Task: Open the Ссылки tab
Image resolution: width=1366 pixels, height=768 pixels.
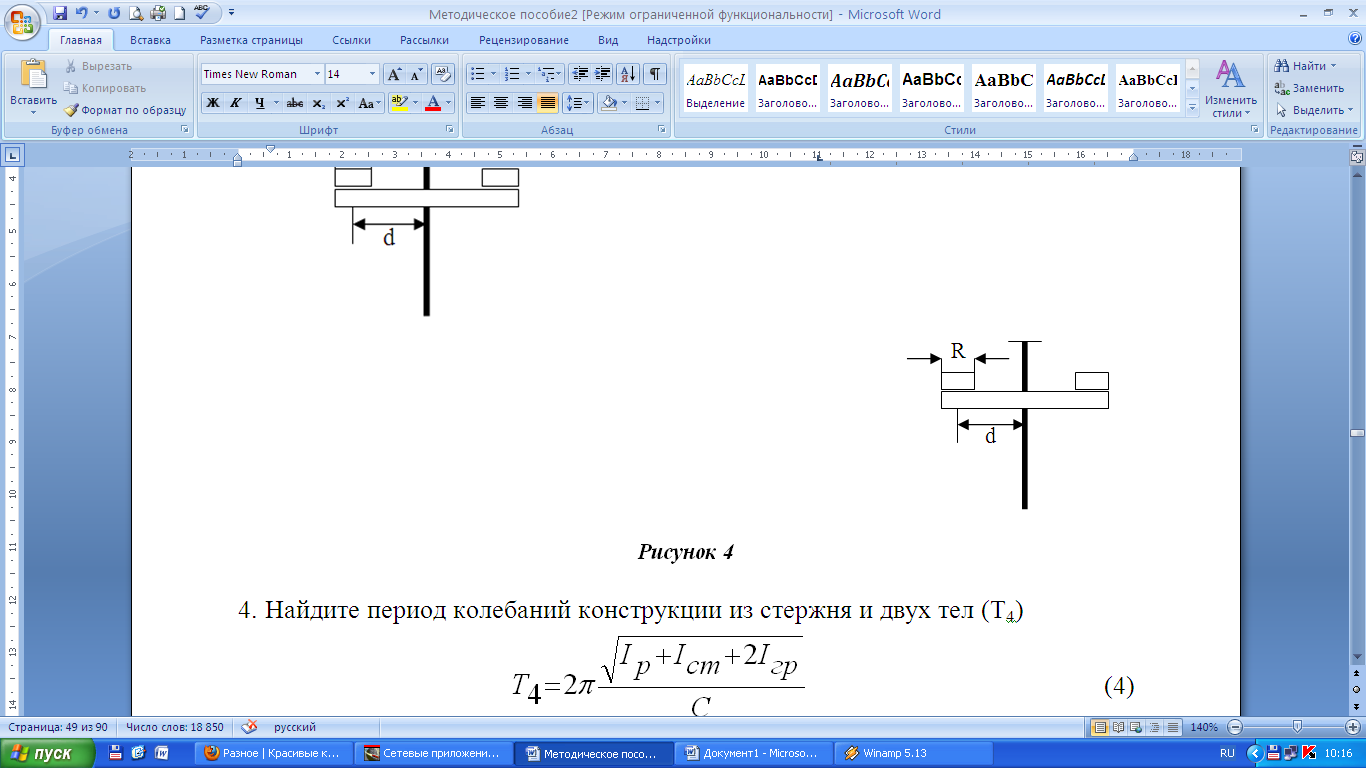Action: [x=351, y=40]
